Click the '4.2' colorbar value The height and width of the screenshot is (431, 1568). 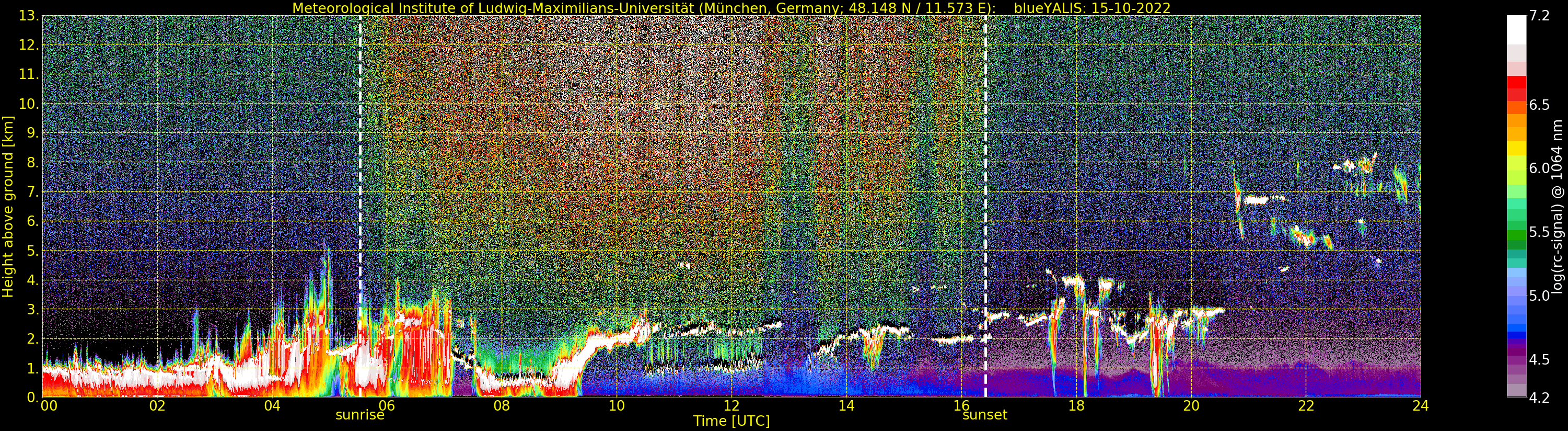1539,398
